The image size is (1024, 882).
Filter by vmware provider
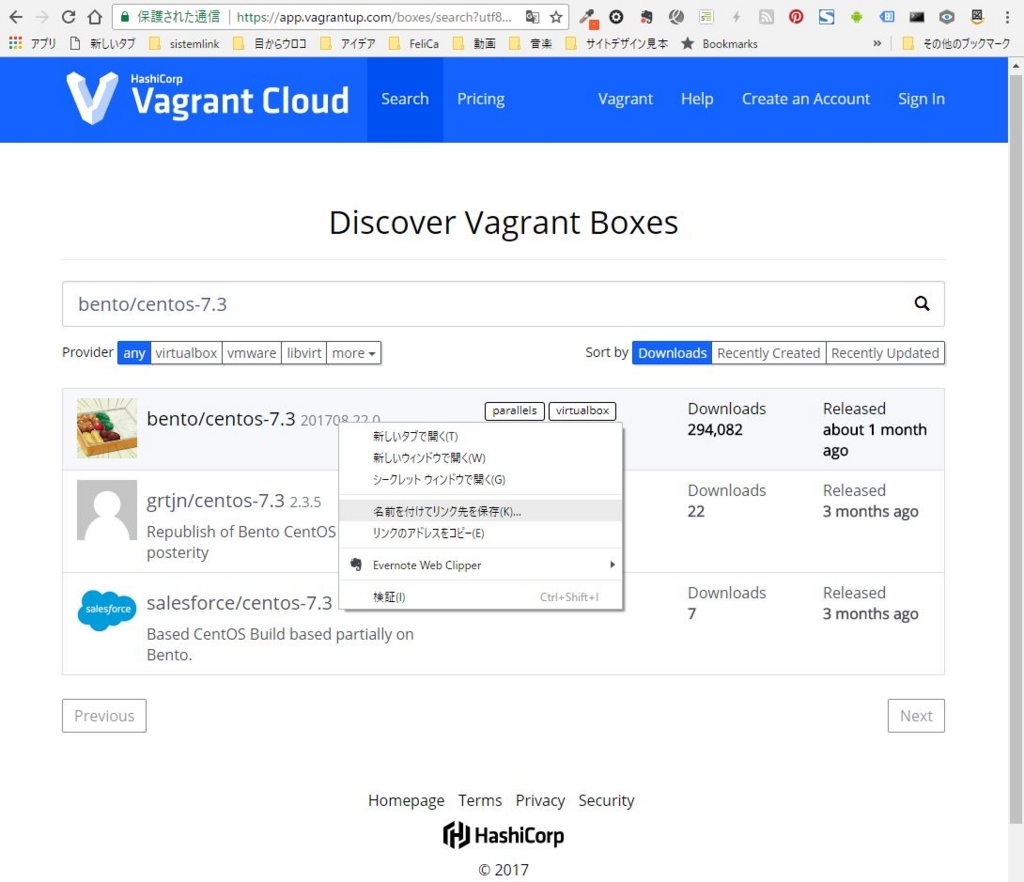click(252, 353)
